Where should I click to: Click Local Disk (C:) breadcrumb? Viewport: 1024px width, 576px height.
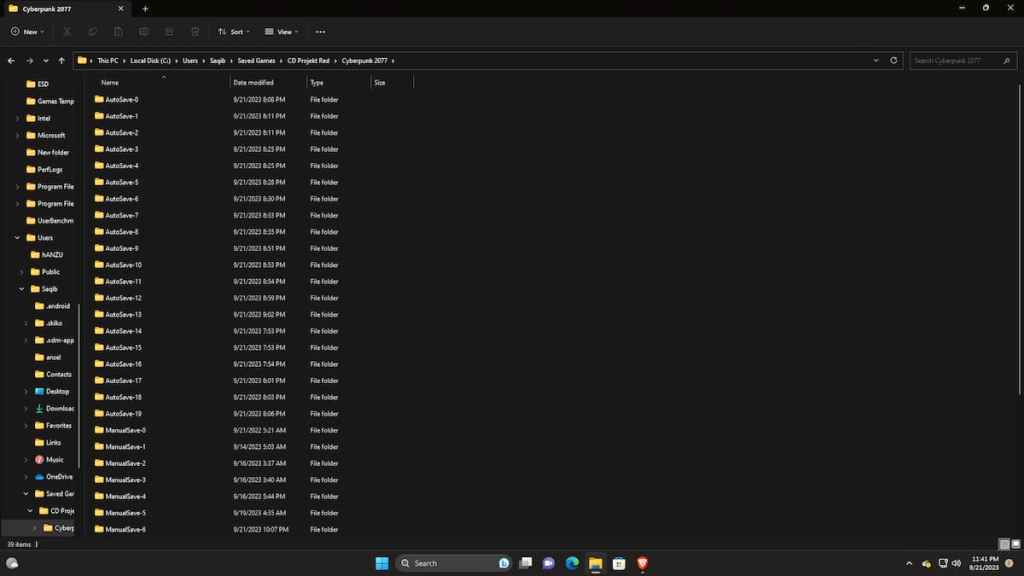click(150, 60)
